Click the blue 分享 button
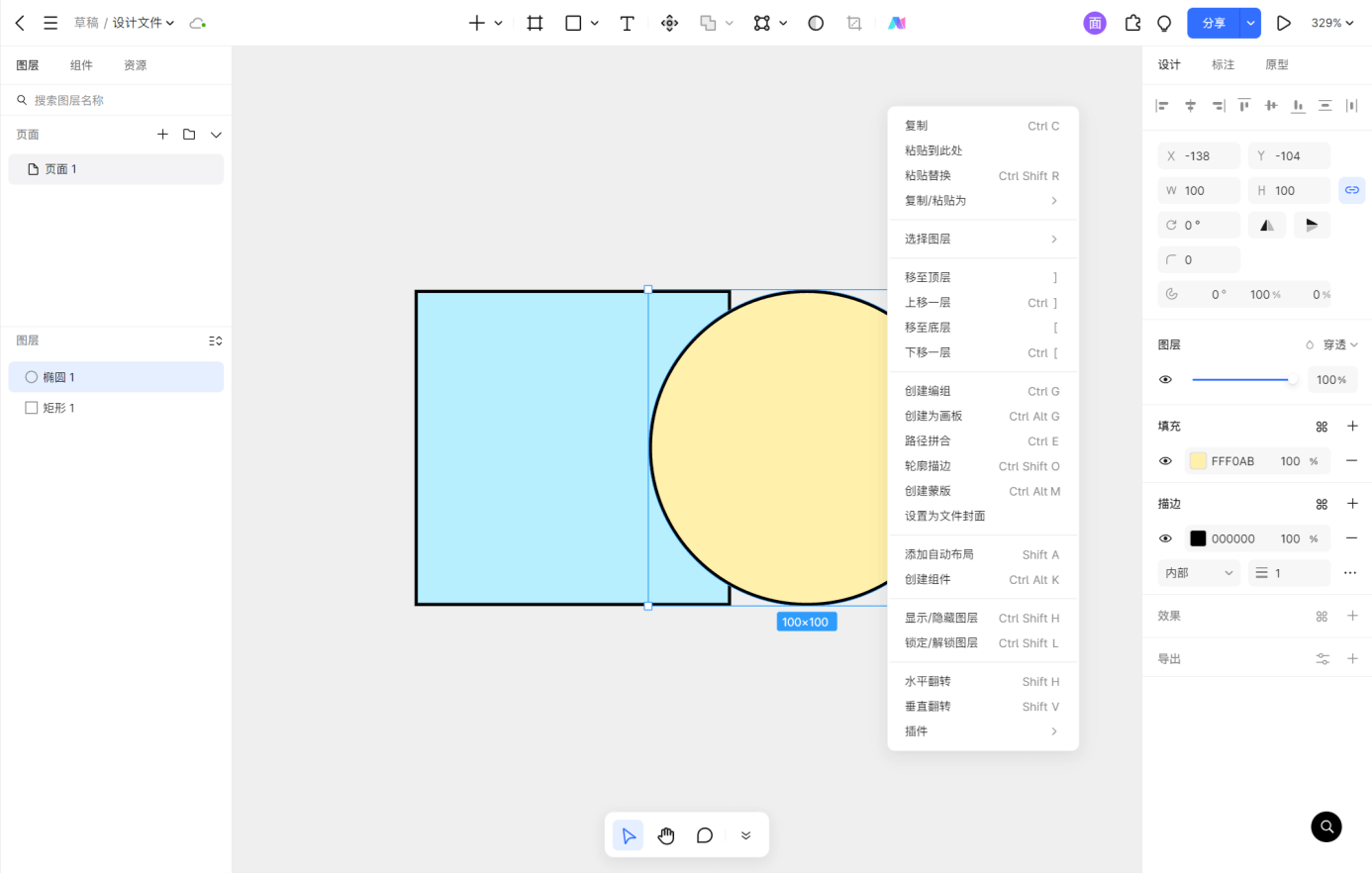Viewport: 1372px width, 873px height. pyautogui.click(x=1214, y=23)
